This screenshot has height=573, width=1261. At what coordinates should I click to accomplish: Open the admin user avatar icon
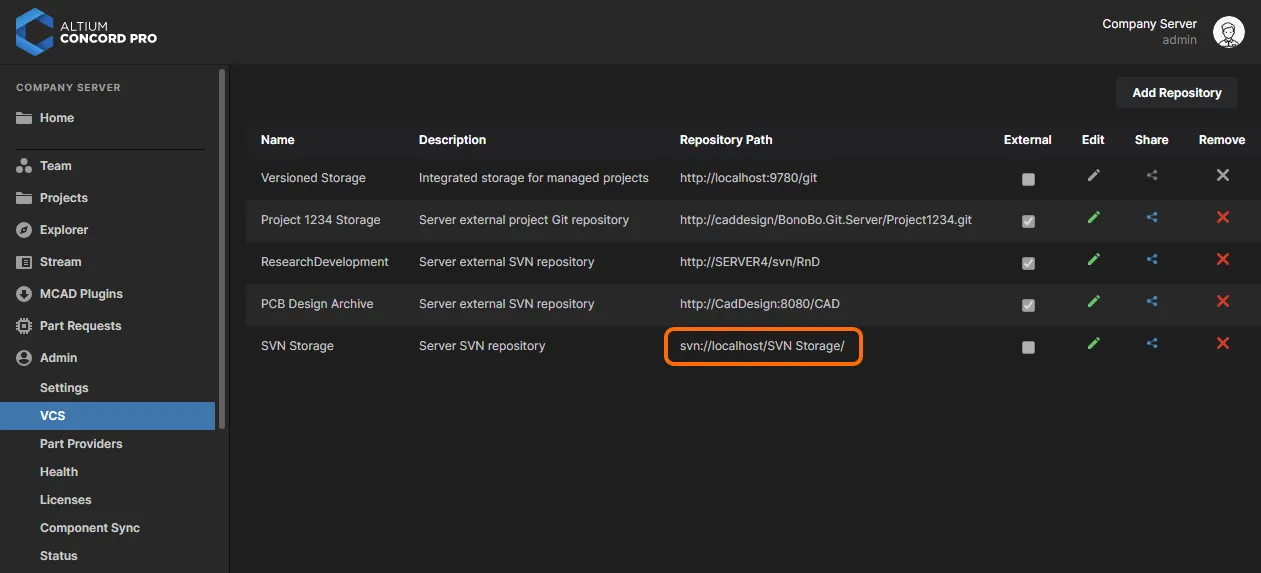tap(1229, 32)
